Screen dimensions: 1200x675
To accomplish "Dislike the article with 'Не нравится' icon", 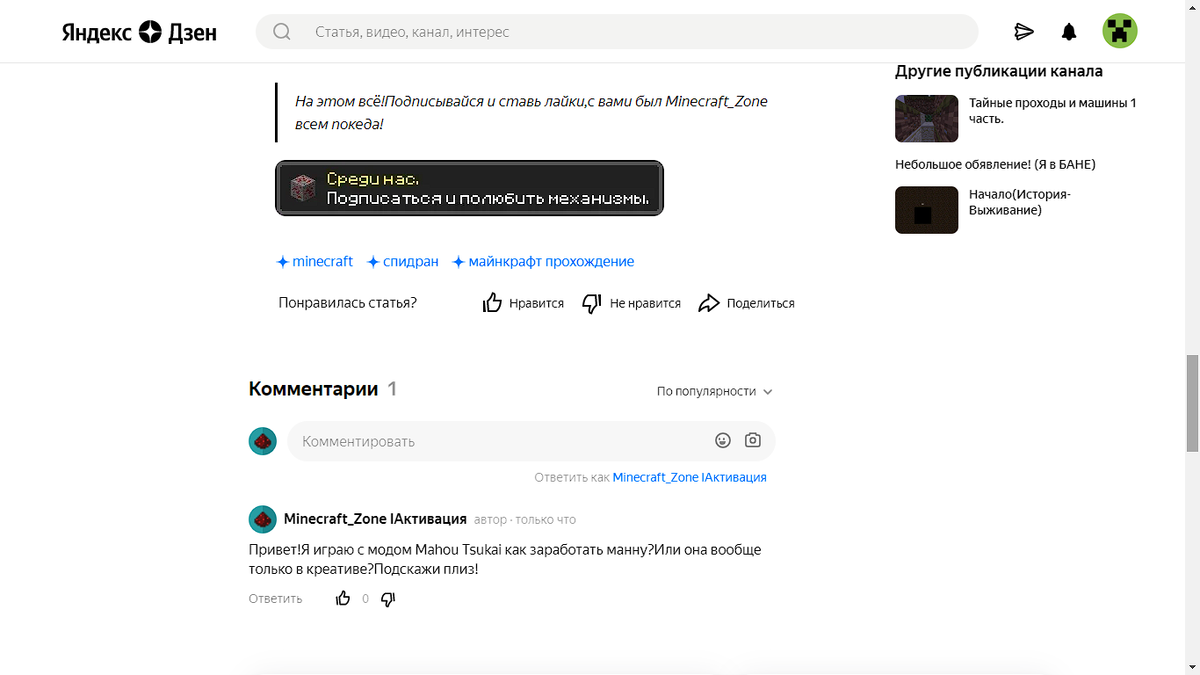I will 631,303.
